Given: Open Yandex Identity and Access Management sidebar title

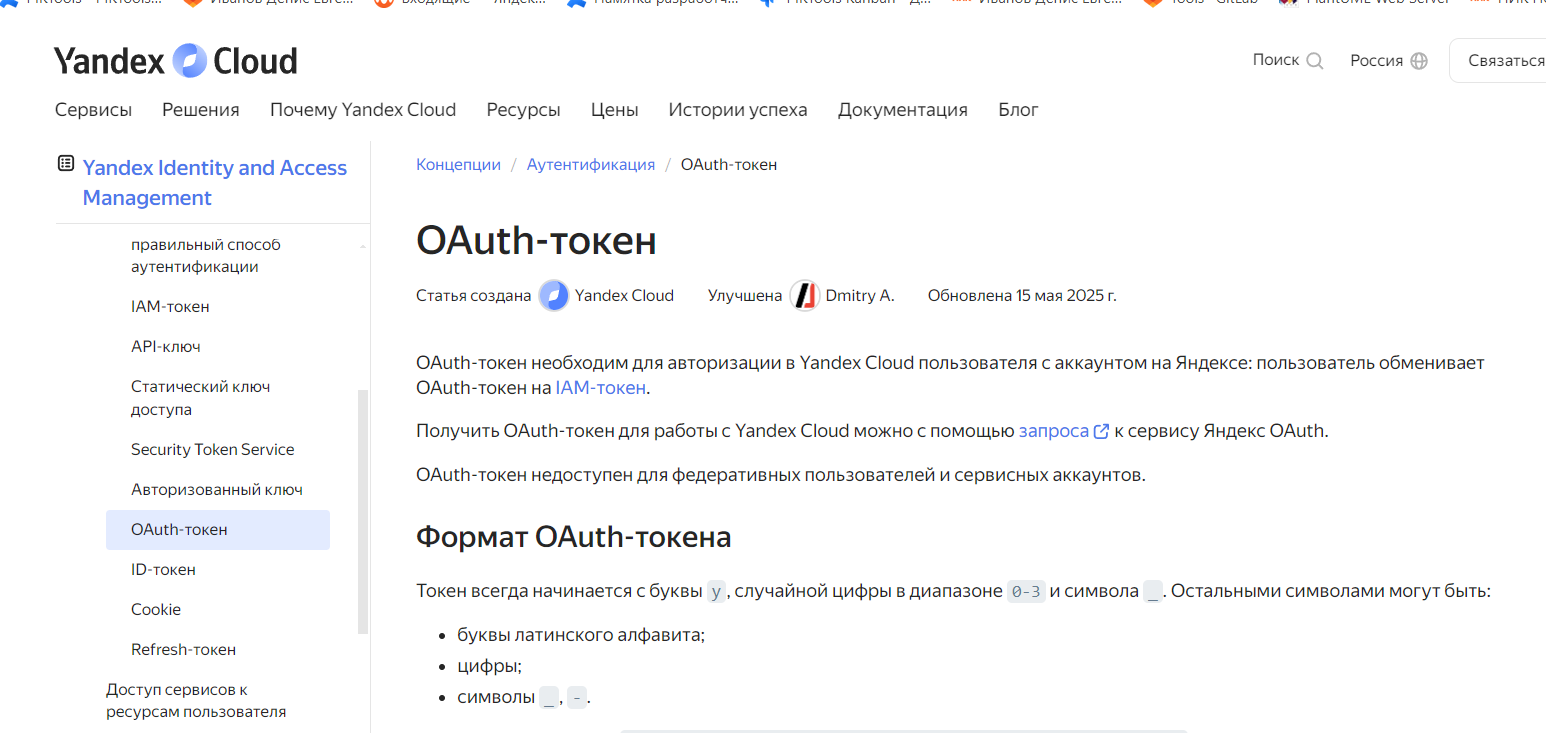Looking at the screenshot, I should pyautogui.click(x=215, y=183).
